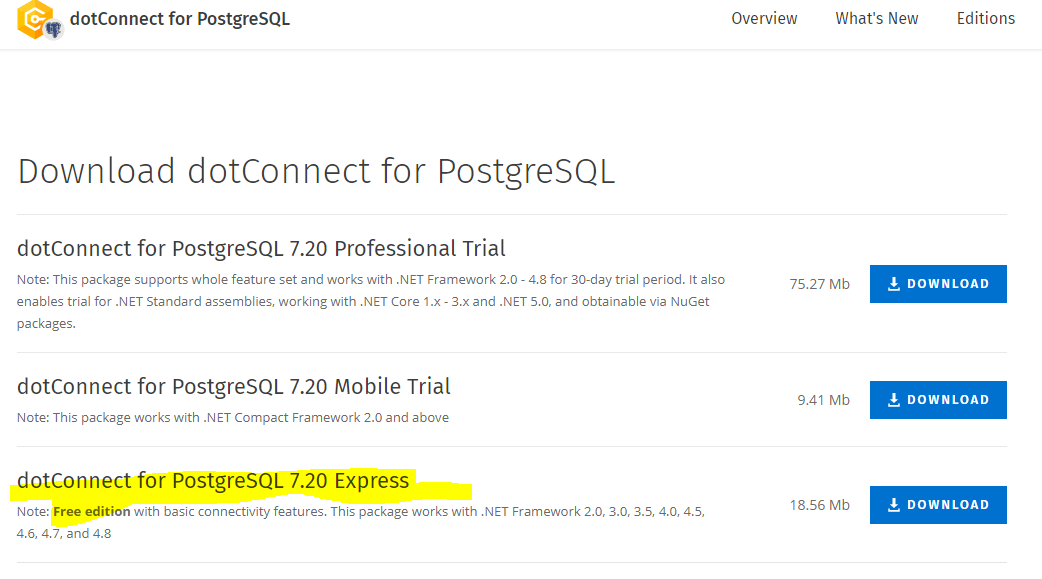Screen dimensions: 1042x579
Task: Select the 'dotConnect for PostgreSQL 7.20 Mobile Trial' heading
Action: pyautogui.click(x=234, y=386)
